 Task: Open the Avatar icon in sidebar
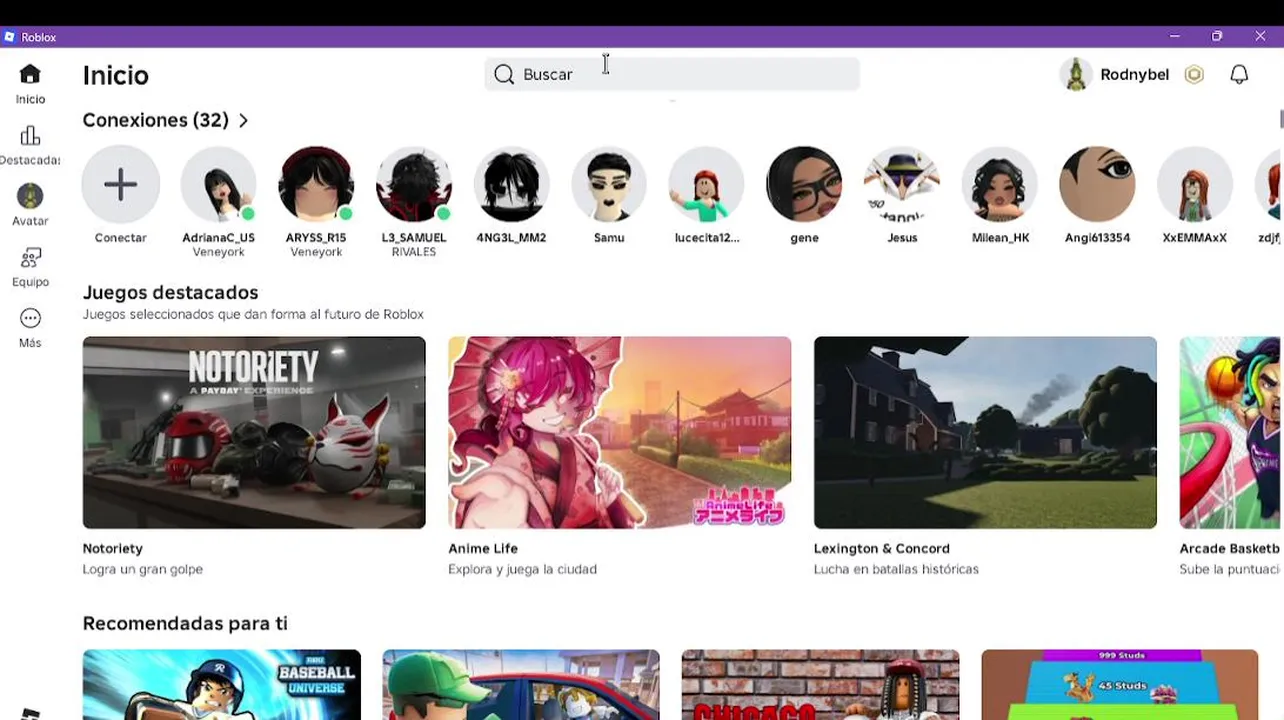[x=30, y=196]
